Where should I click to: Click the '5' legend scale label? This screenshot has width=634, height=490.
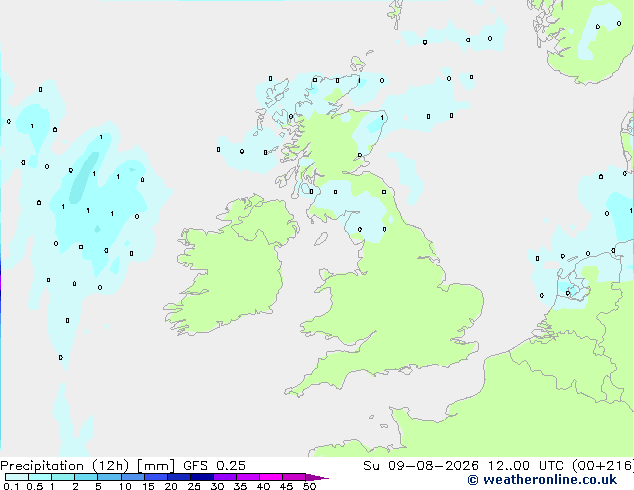[98, 486]
